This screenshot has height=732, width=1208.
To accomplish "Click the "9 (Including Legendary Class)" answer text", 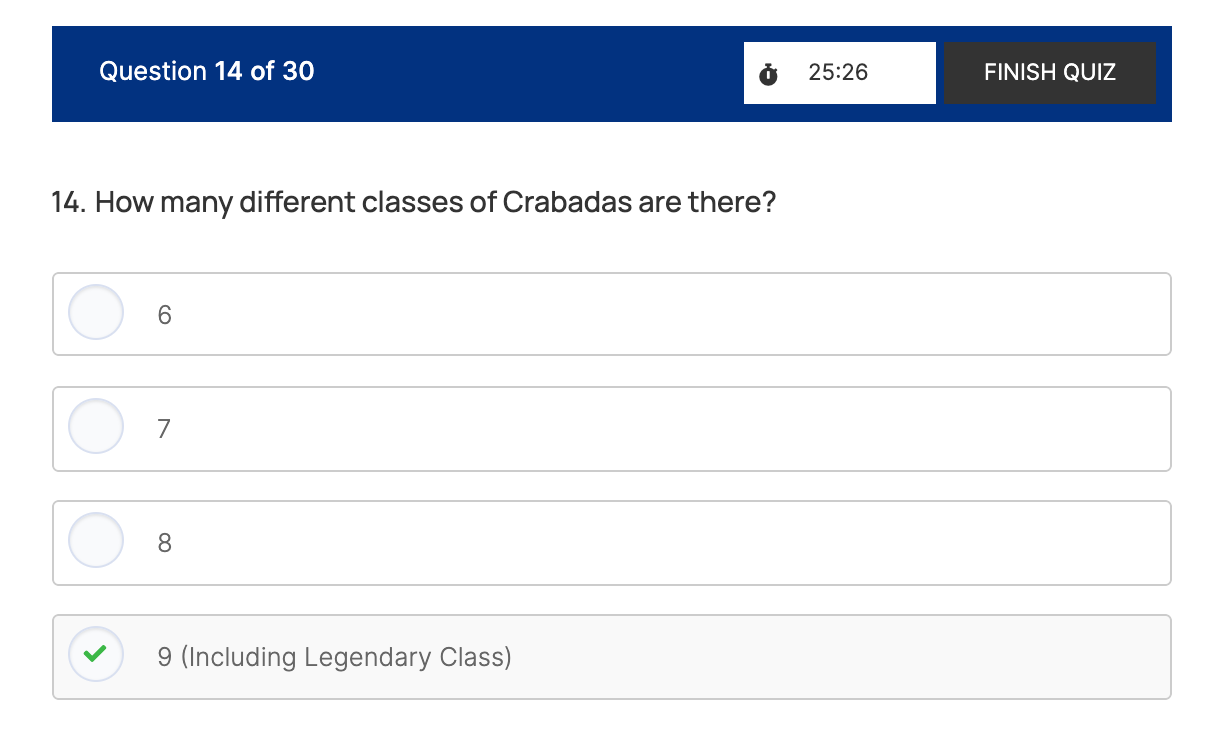I will pyautogui.click(x=334, y=657).
